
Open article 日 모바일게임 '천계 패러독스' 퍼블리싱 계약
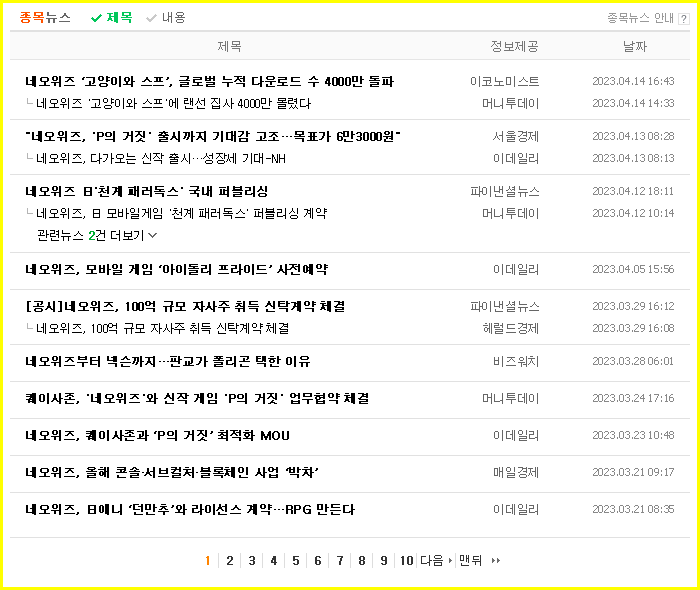(x=181, y=213)
